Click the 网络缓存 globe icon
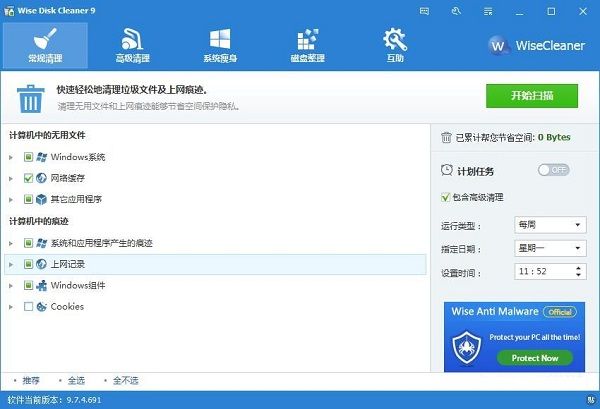This screenshot has width=600, height=409. 41,178
